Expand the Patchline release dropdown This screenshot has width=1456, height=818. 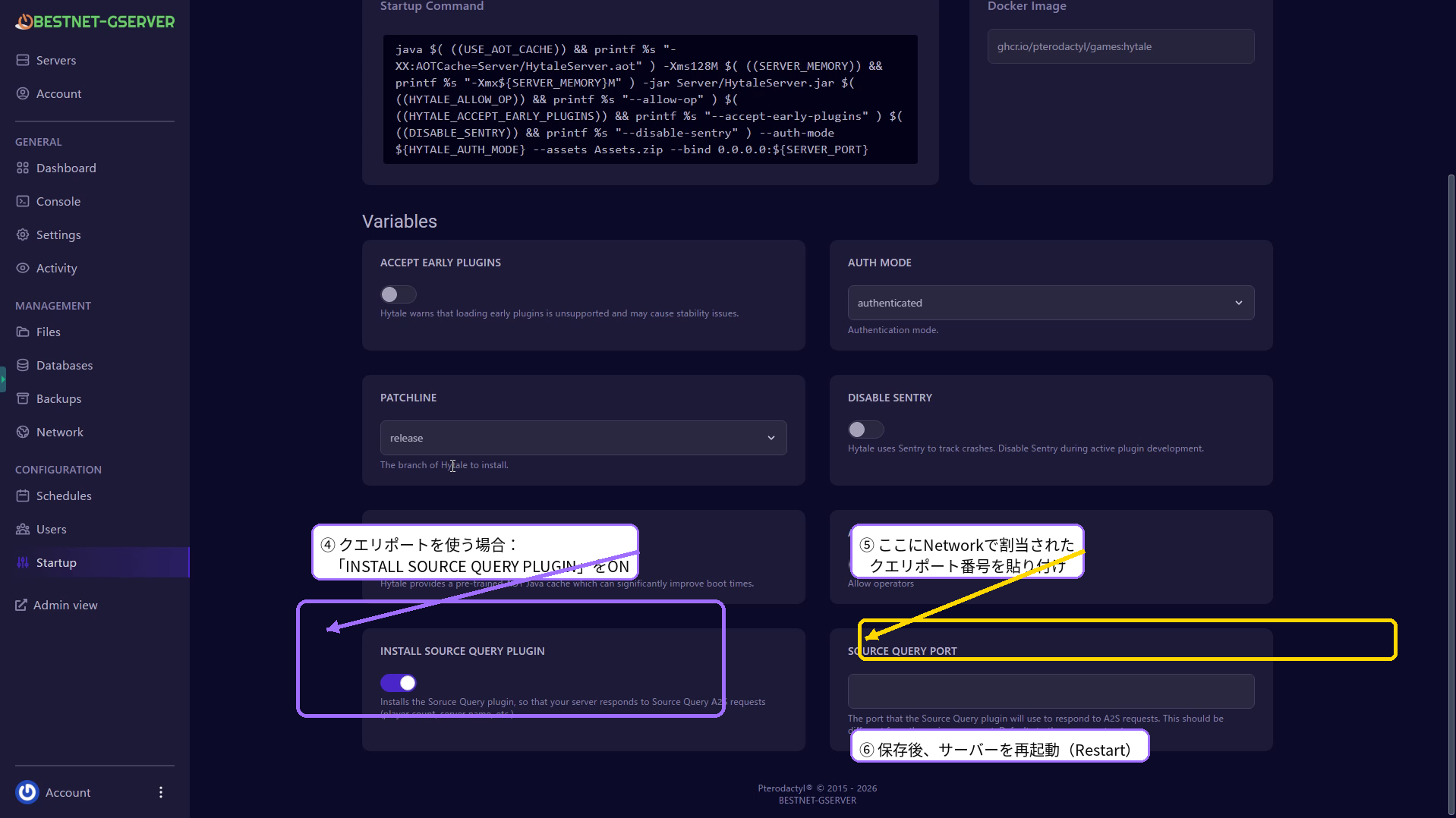pos(582,438)
